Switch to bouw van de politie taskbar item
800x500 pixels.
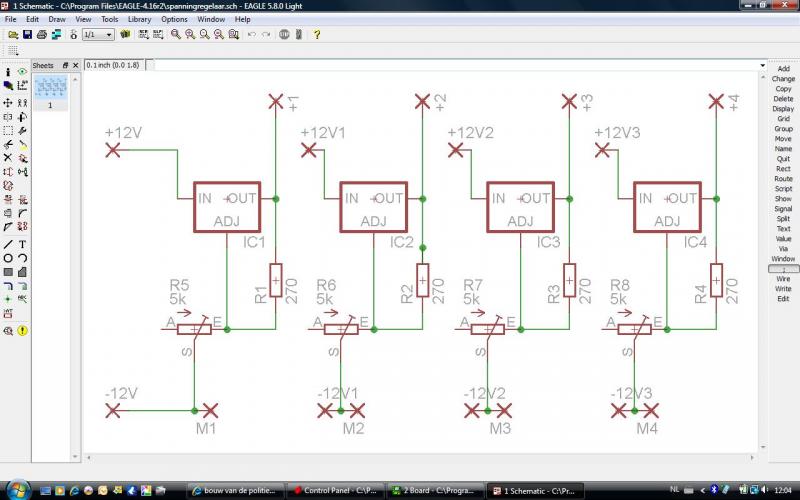[236, 490]
